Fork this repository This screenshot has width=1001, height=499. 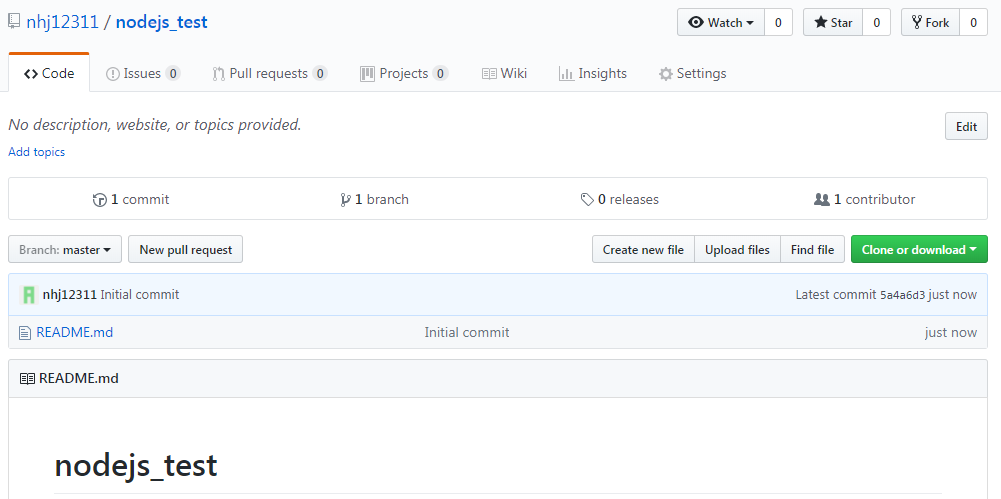[x=930, y=22]
